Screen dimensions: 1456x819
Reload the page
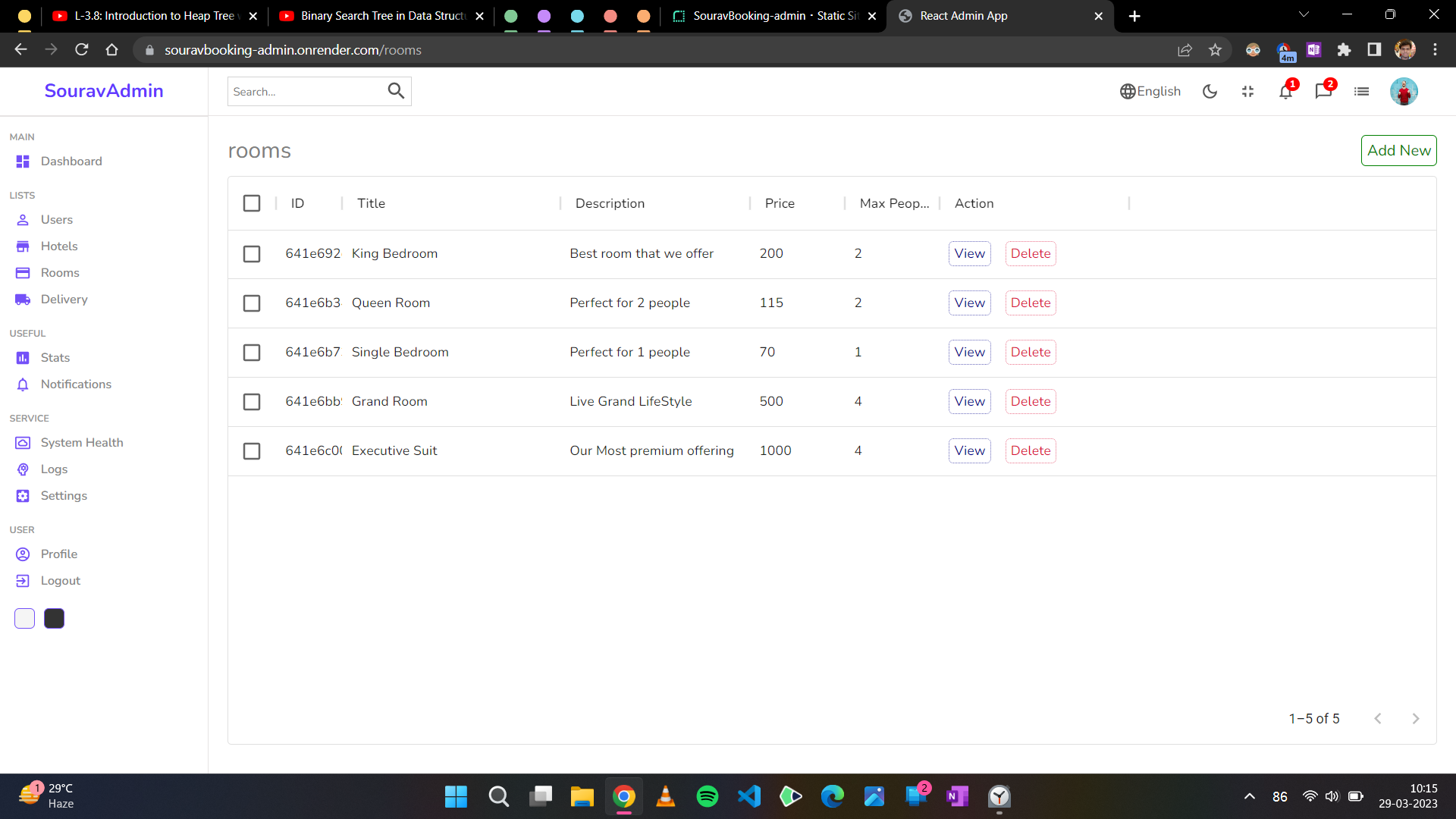pyautogui.click(x=82, y=50)
